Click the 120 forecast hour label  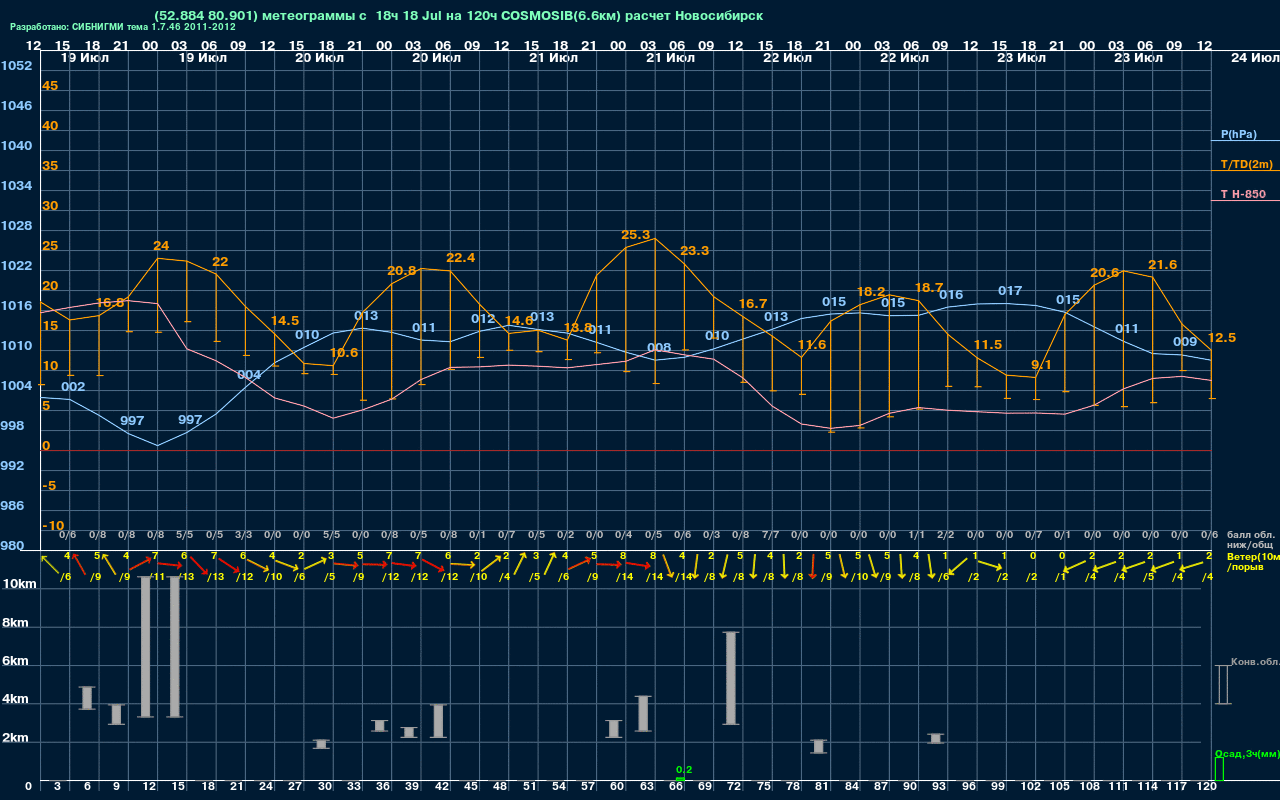tap(1206, 789)
